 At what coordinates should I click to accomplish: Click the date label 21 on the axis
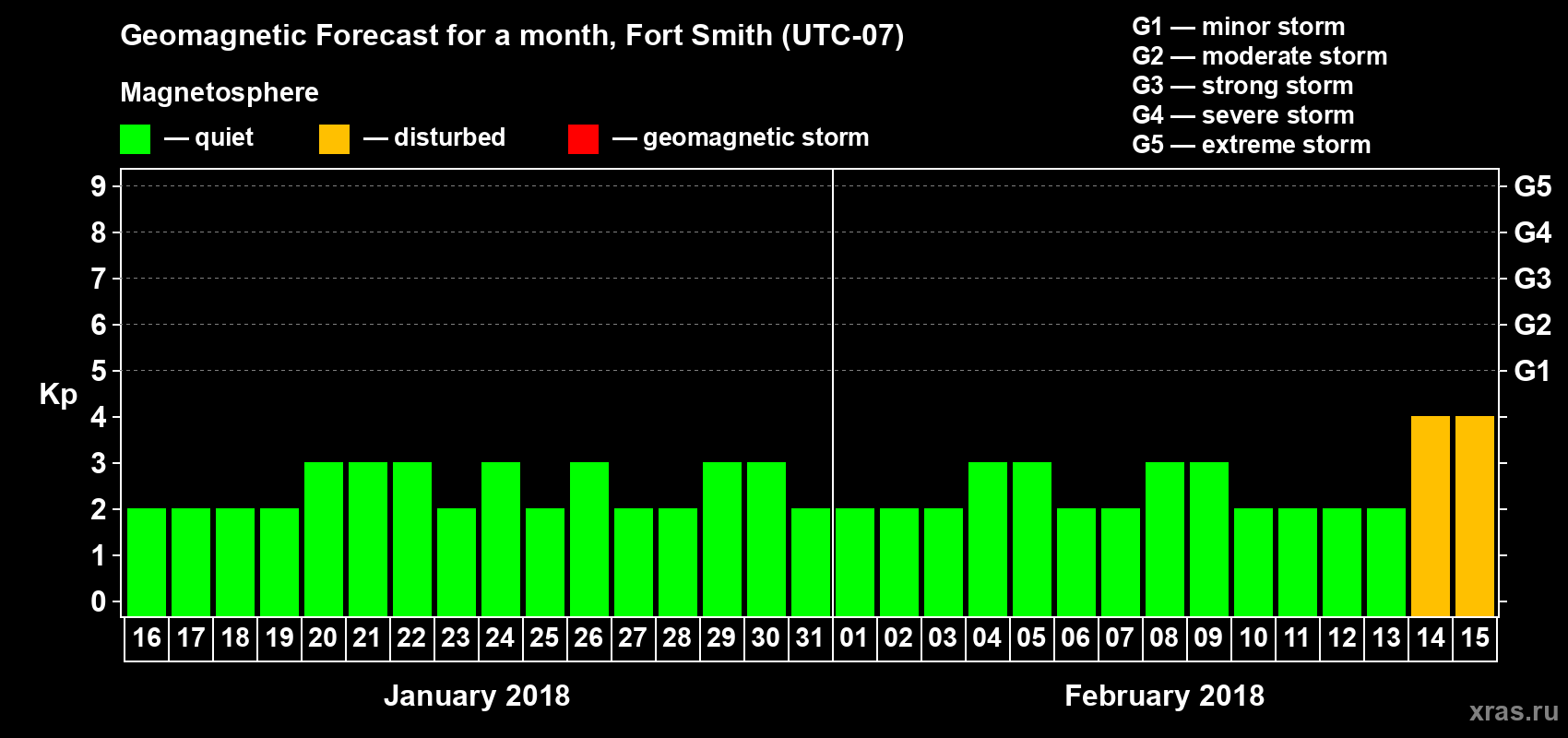coord(368,638)
